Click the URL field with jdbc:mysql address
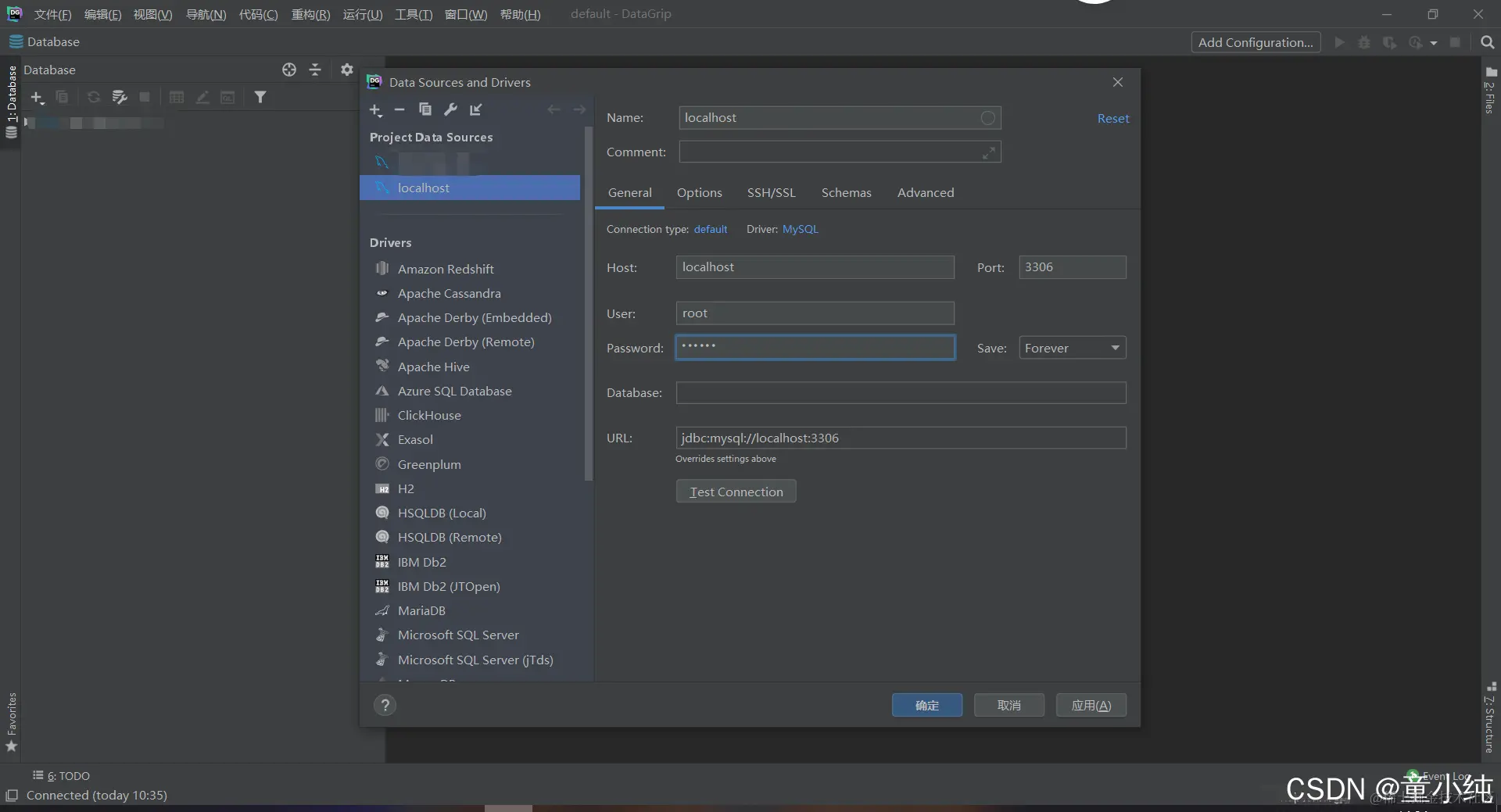Viewport: 1501px width, 812px height. click(x=901, y=438)
